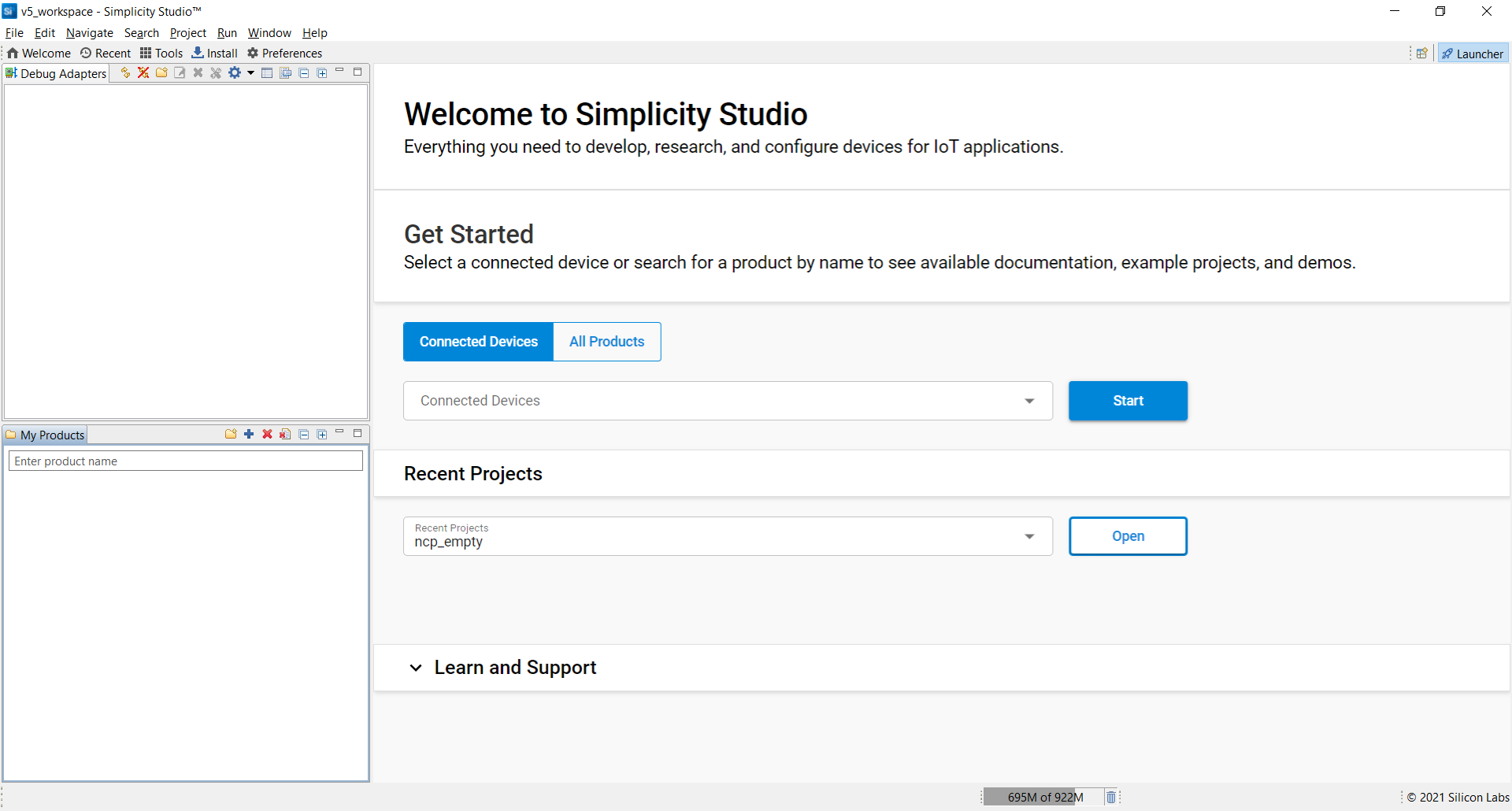Viewport: 1512px width, 811px height.
Task: Open the Recent Projects dropdown
Action: [x=1028, y=536]
